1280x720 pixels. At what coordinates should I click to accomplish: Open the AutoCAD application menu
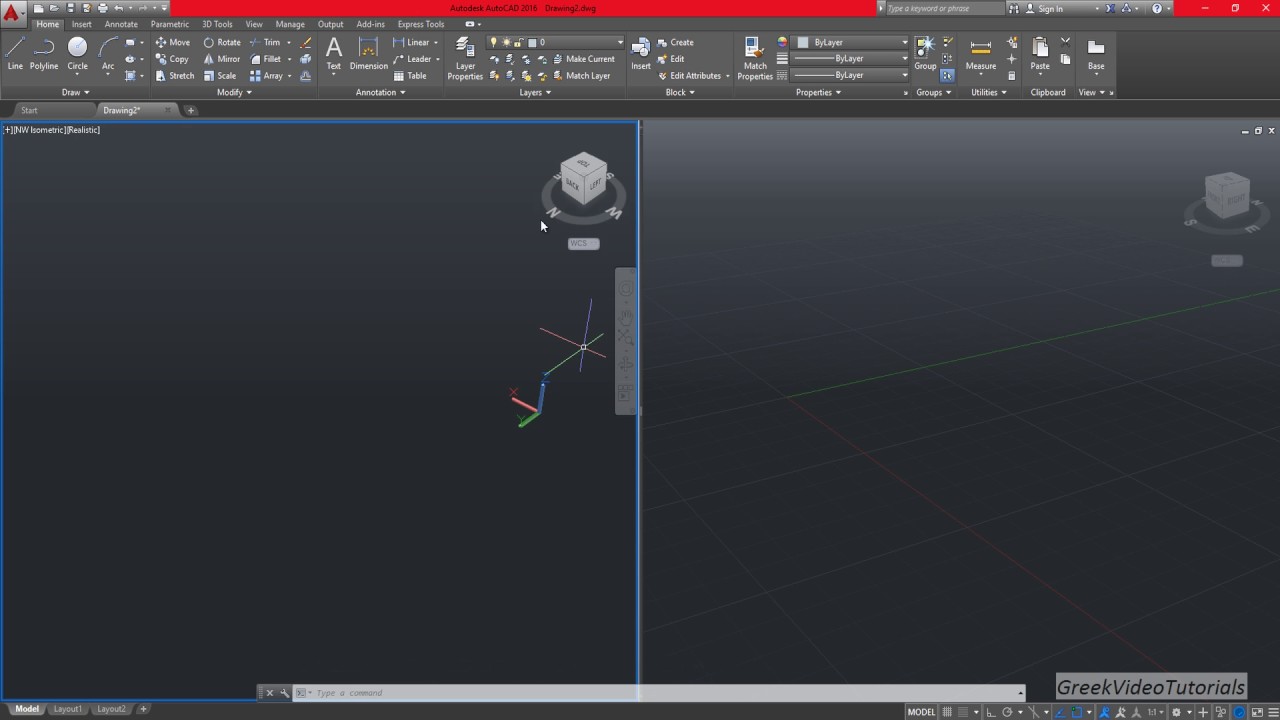click(11, 14)
